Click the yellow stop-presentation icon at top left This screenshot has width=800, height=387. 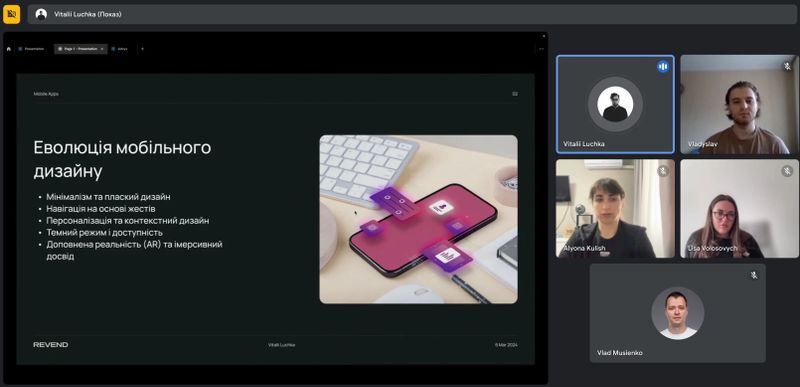11,14
